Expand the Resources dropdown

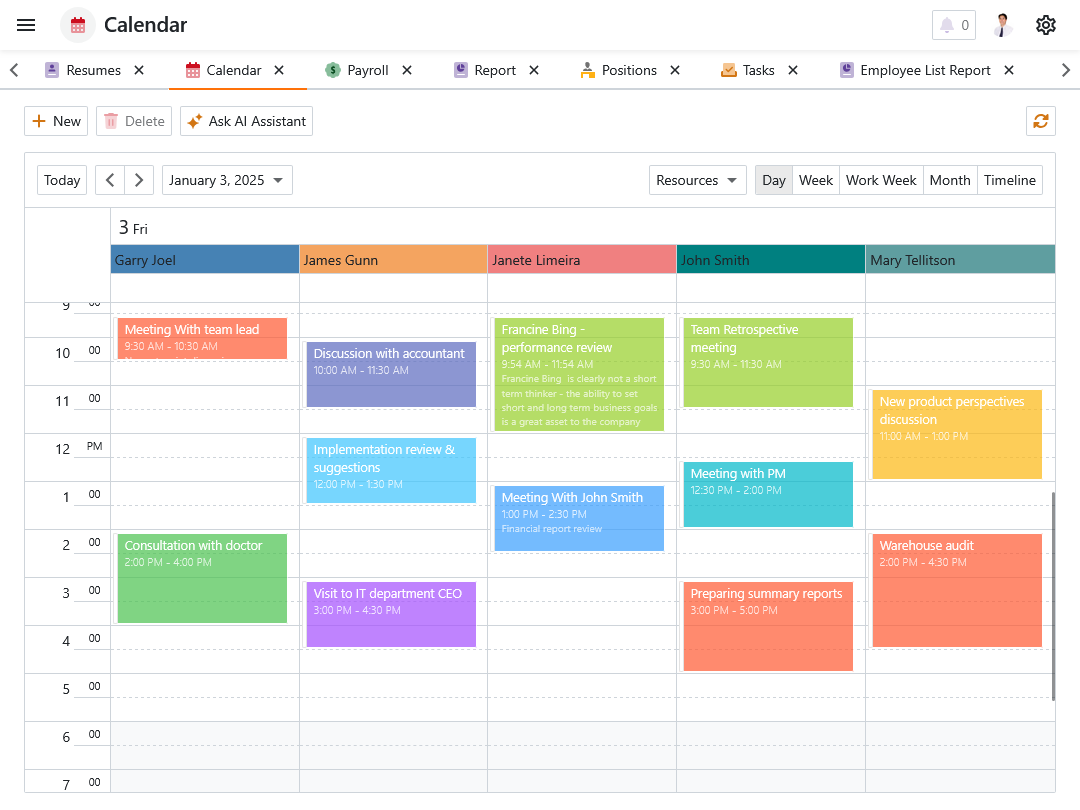tap(697, 180)
